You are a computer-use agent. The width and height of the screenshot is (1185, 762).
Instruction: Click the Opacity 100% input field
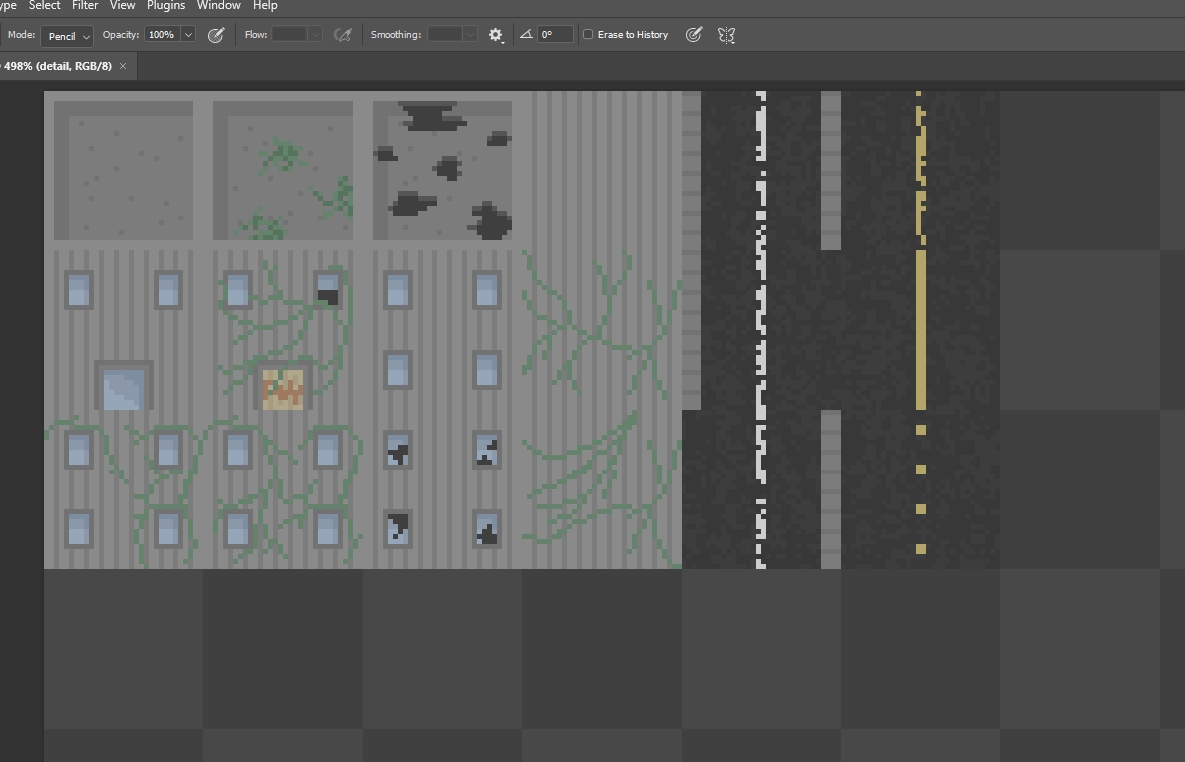coord(161,35)
